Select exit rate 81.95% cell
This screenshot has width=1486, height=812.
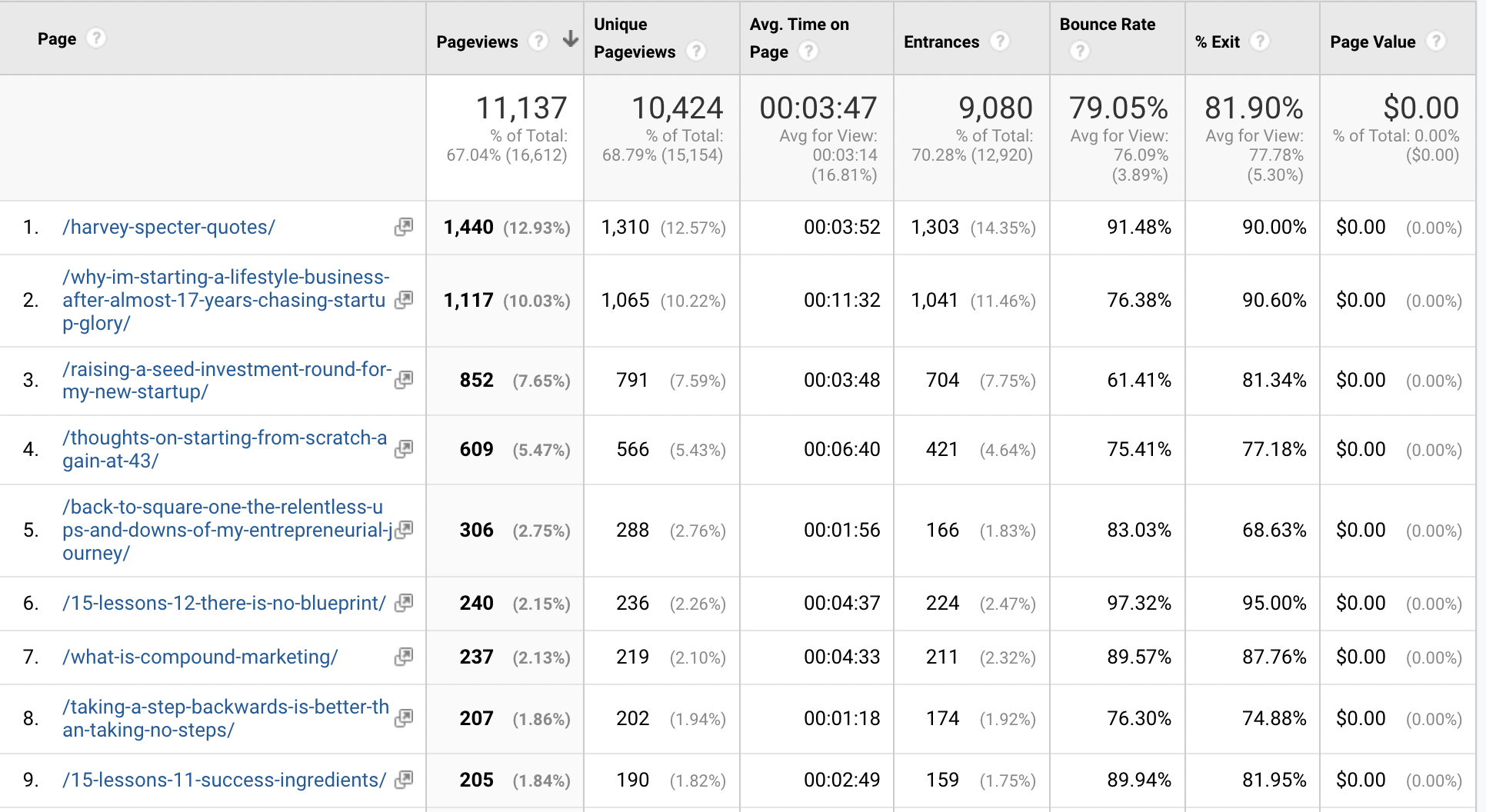[1274, 780]
